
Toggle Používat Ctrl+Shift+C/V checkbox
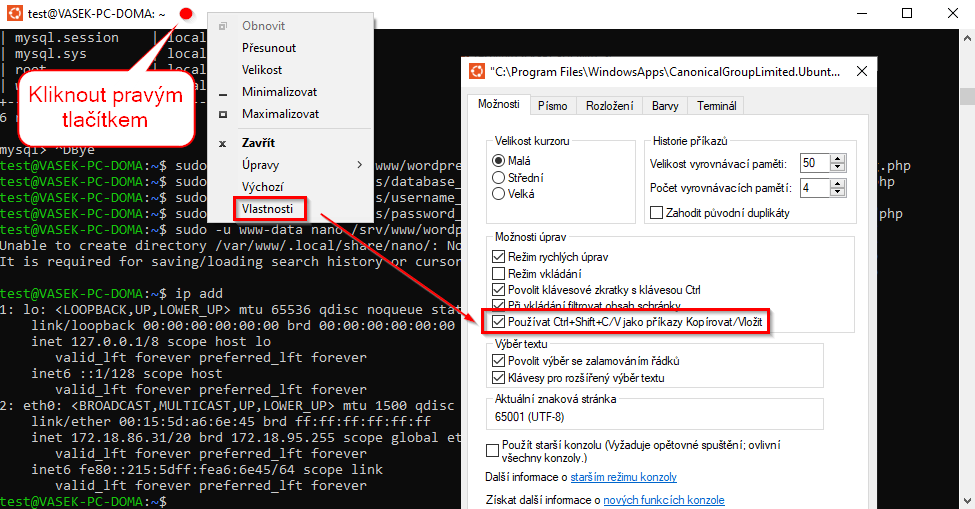coord(498,322)
